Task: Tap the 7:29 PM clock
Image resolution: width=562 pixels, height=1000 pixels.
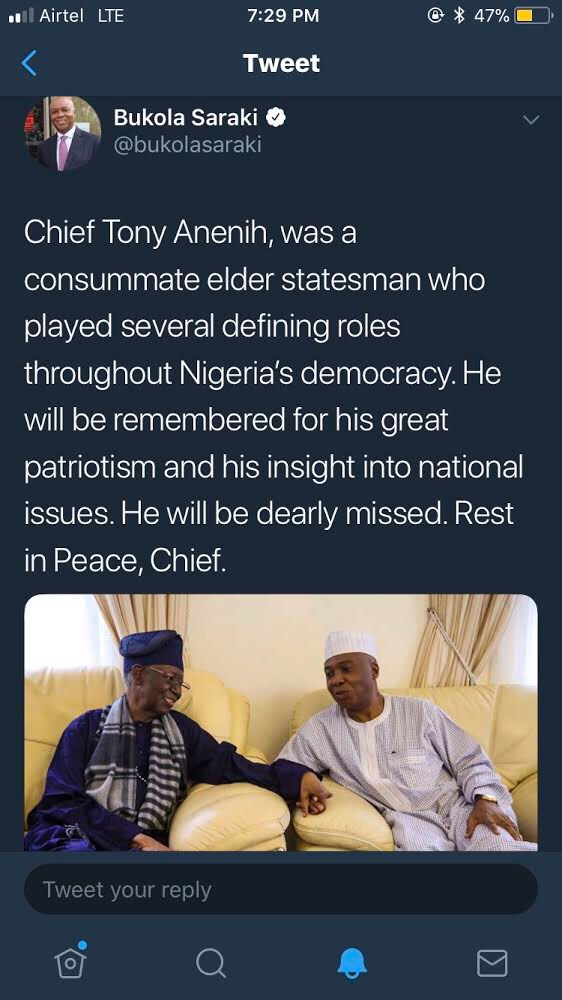Action: 283,16
